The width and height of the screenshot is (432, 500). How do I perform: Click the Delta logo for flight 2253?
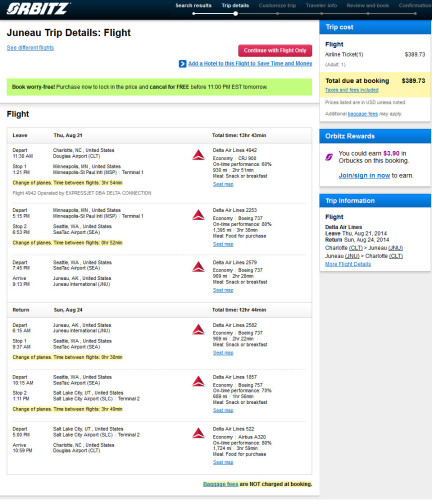198,215
